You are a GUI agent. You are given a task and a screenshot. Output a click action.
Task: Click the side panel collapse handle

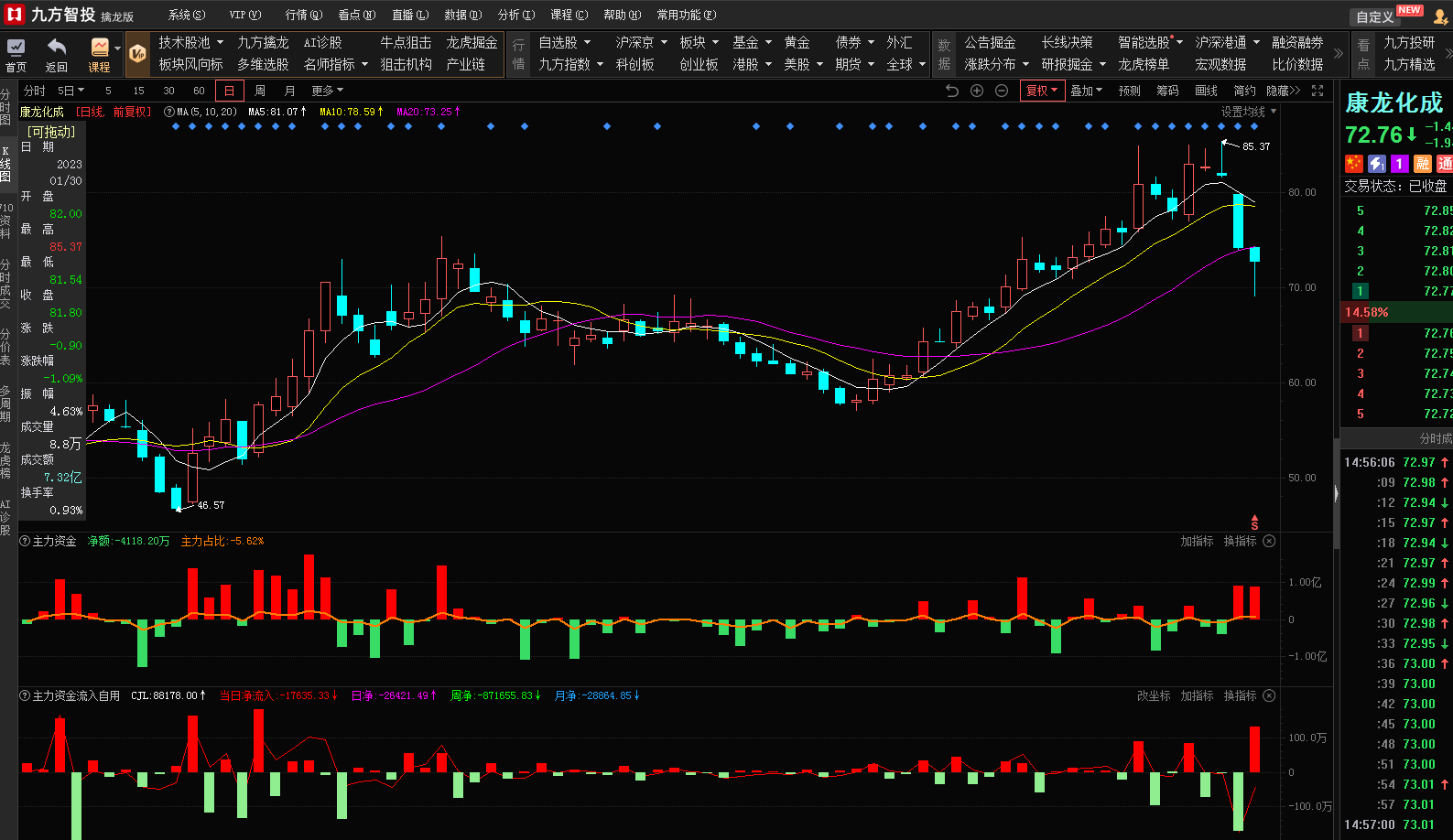tap(1336, 494)
